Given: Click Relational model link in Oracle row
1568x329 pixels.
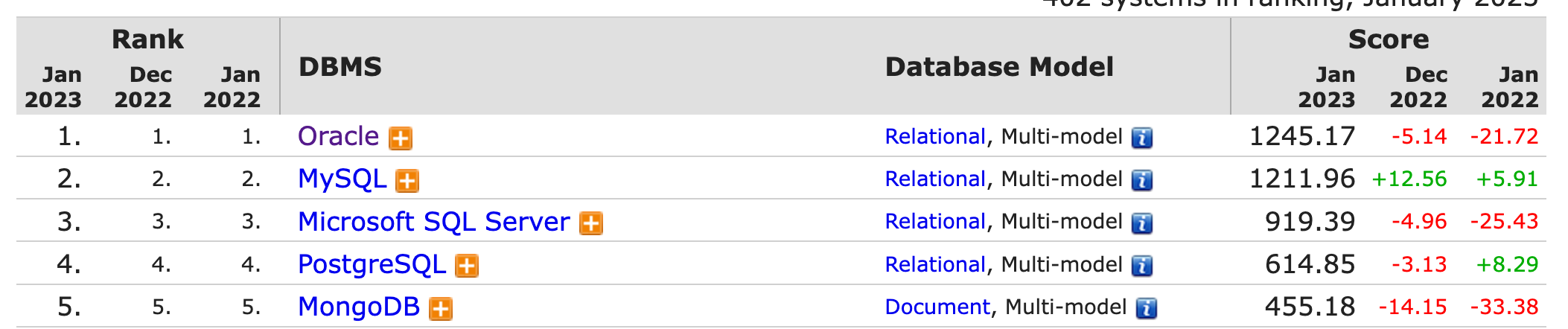Looking at the screenshot, I should tap(935, 137).
